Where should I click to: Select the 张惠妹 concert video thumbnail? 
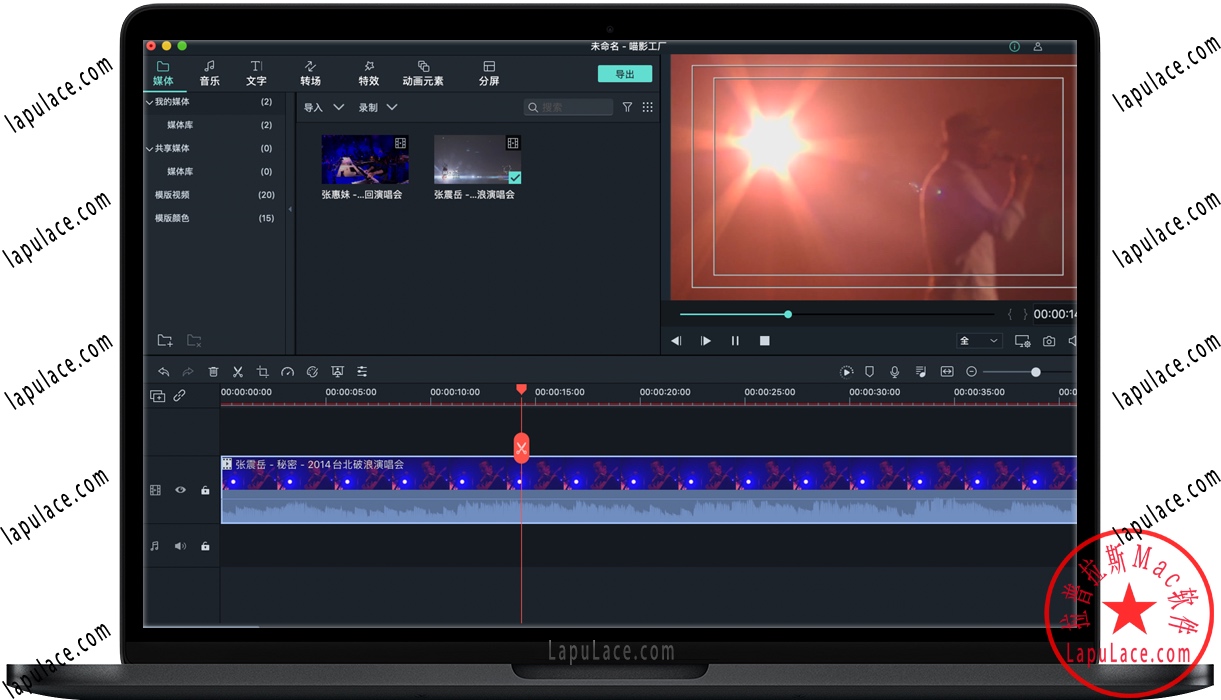click(x=364, y=160)
